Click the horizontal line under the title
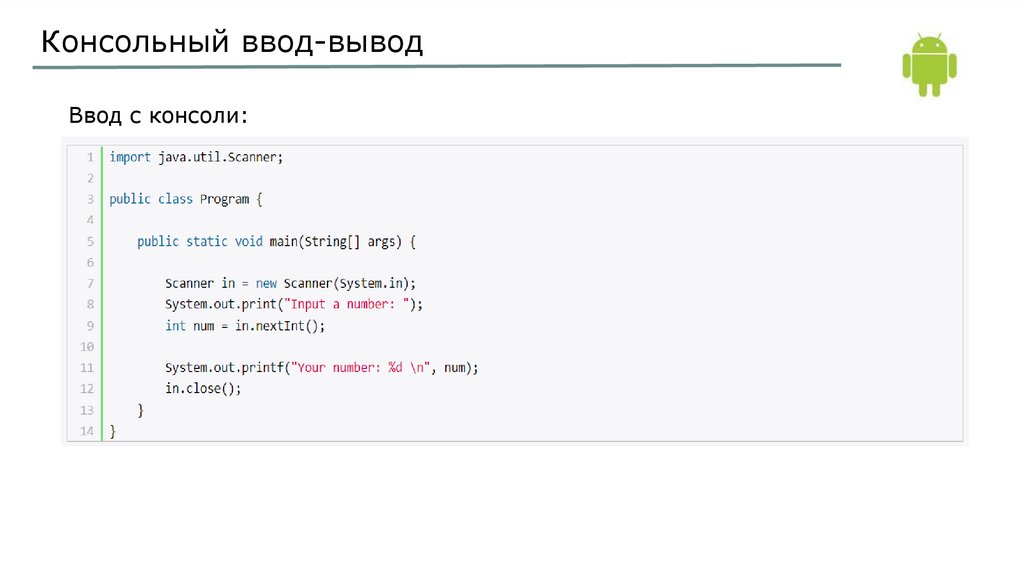 [x=436, y=67]
